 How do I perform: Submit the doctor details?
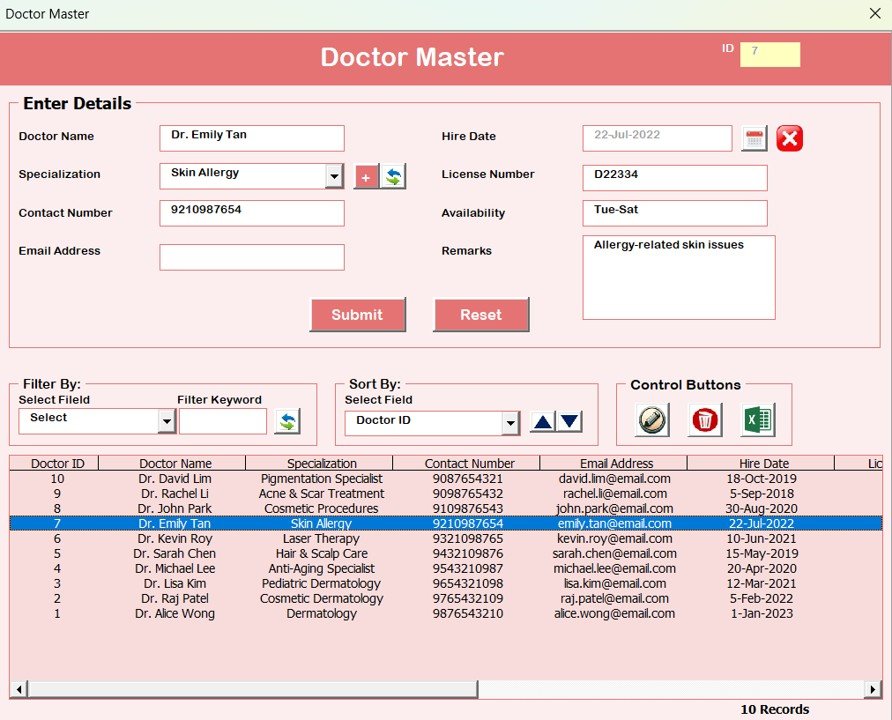358,315
